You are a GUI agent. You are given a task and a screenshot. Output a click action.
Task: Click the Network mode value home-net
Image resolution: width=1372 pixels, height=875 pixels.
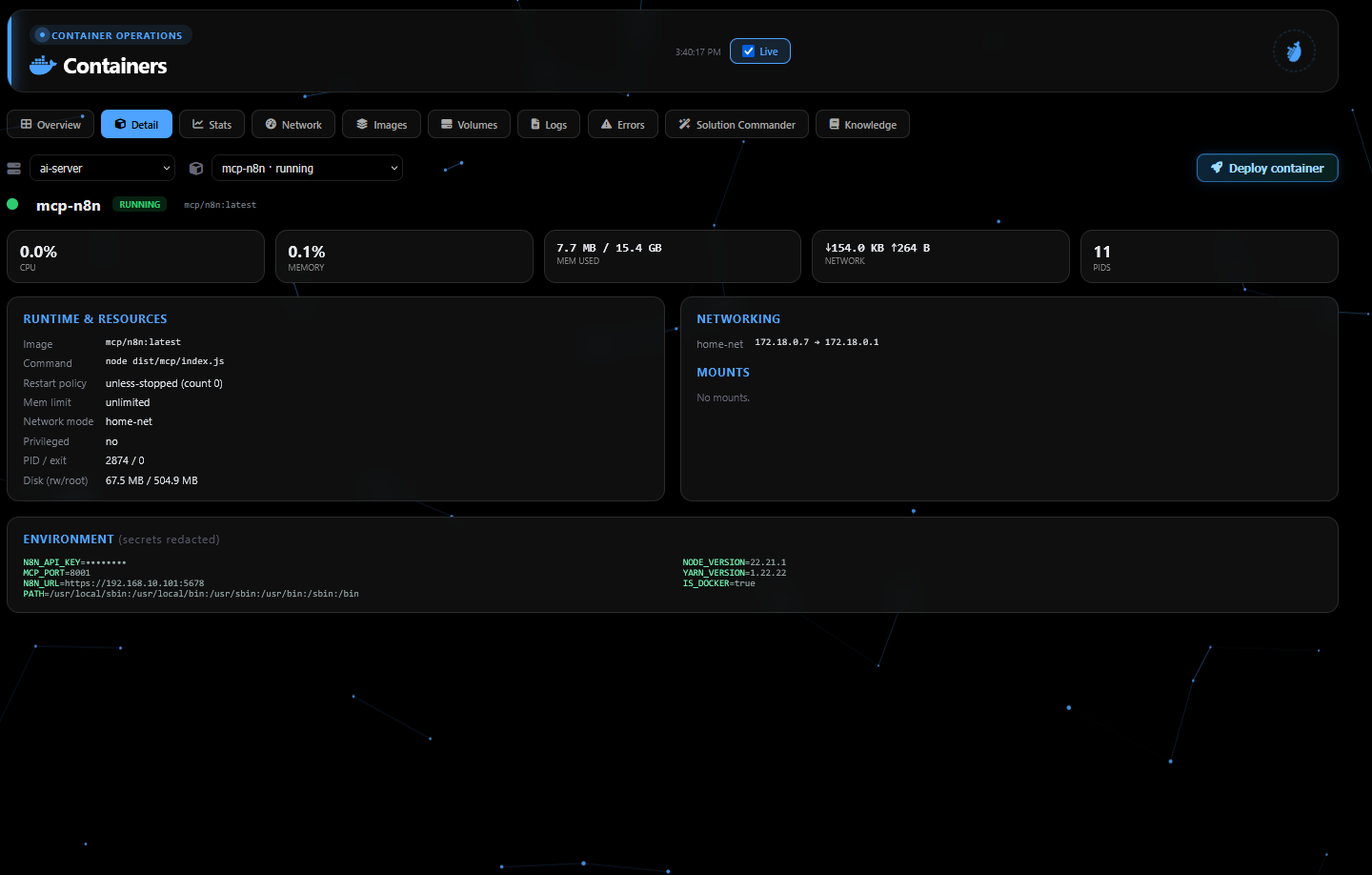[x=129, y=421]
